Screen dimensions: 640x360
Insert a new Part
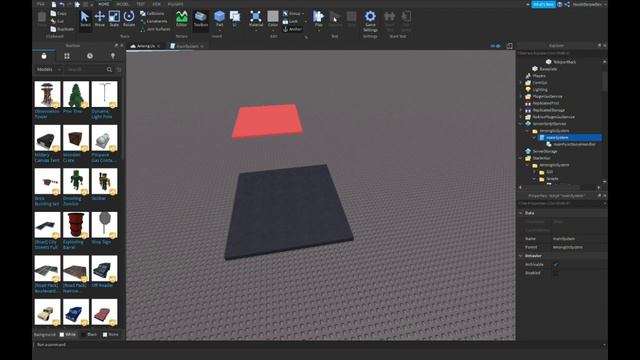click(220, 19)
